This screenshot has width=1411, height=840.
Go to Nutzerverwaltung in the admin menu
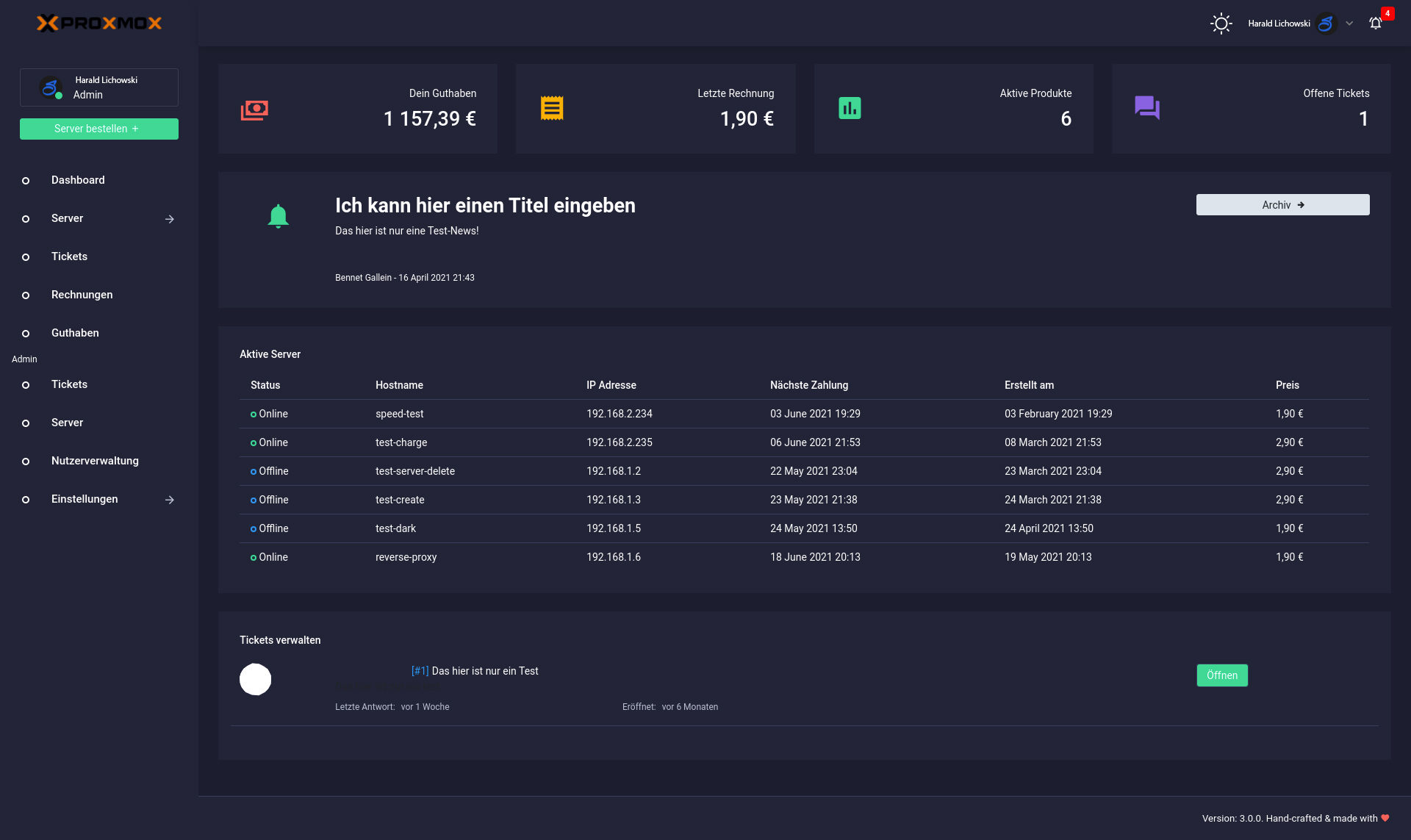click(x=95, y=461)
